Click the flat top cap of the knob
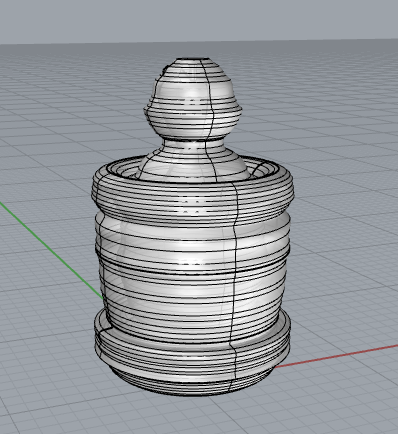 click(x=193, y=59)
